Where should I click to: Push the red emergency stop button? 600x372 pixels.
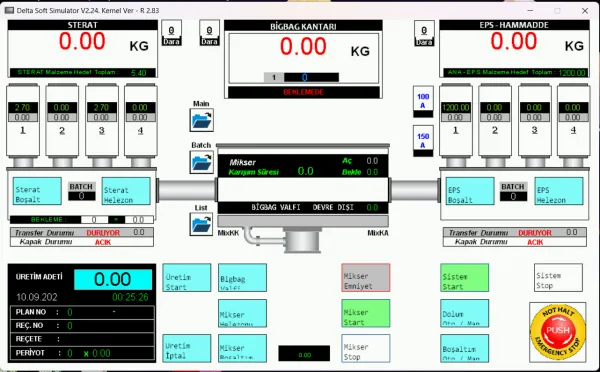558,331
